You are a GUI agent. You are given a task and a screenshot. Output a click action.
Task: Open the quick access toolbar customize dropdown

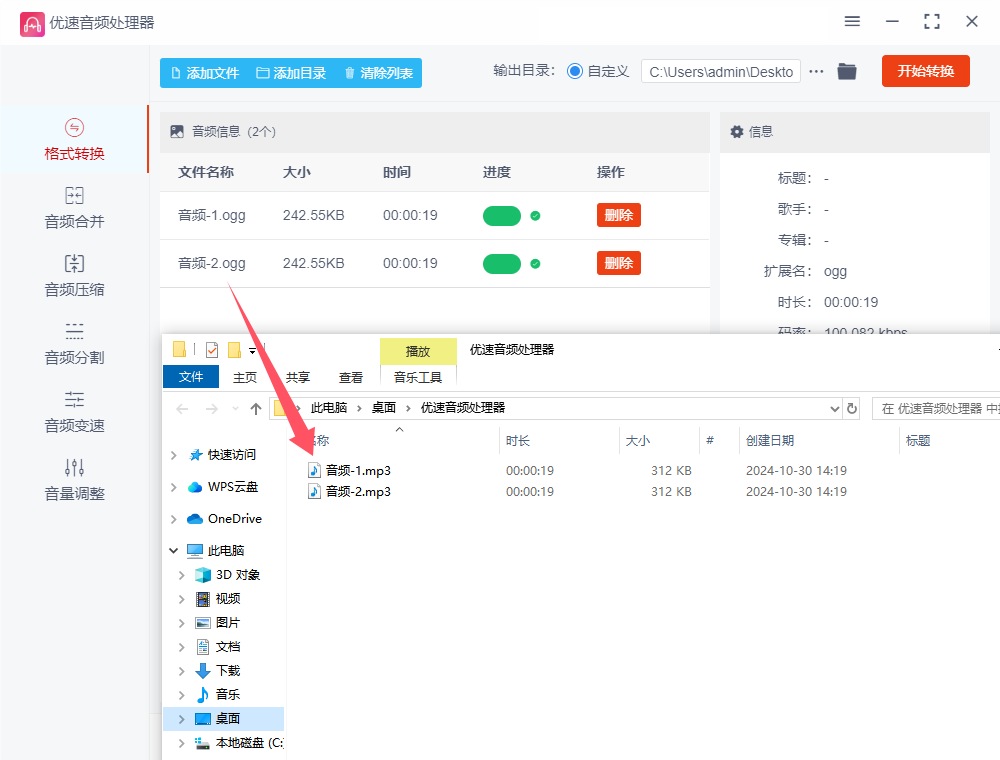[253, 351]
